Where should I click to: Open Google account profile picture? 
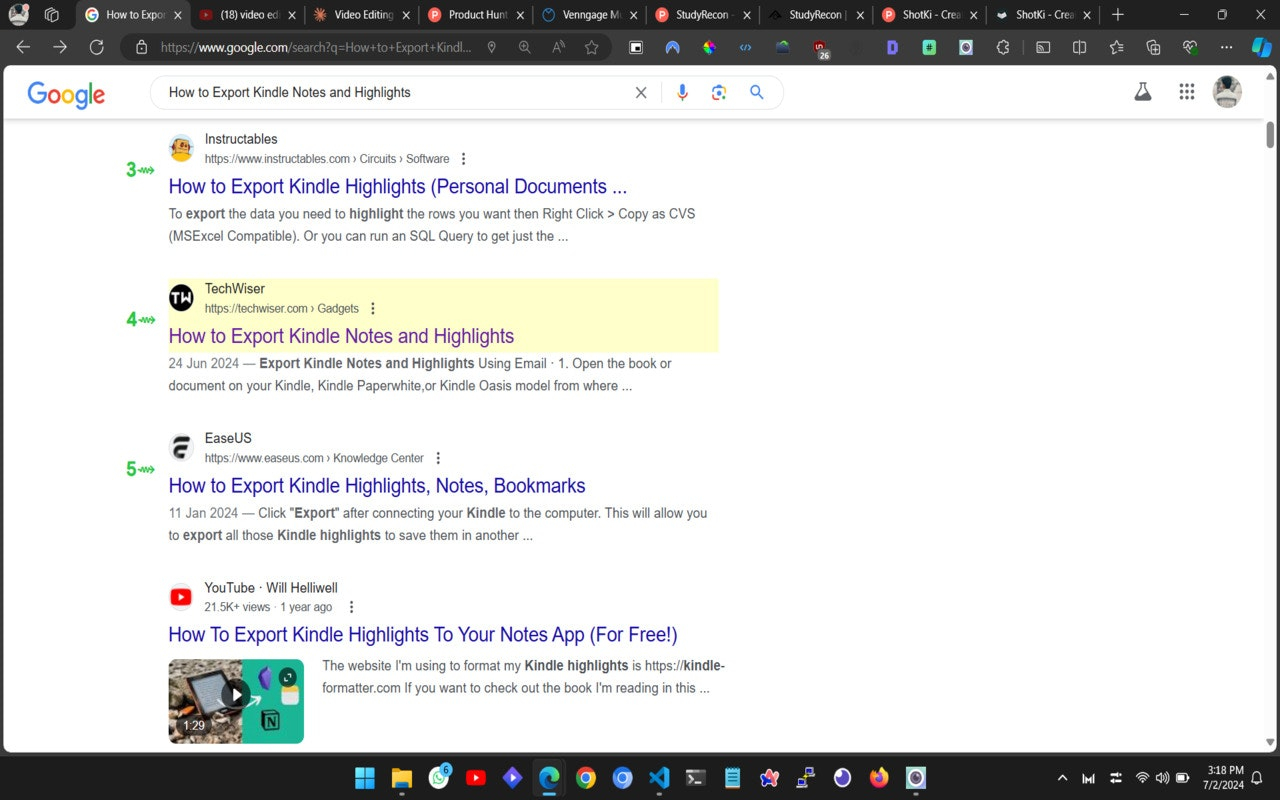tap(1227, 92)
